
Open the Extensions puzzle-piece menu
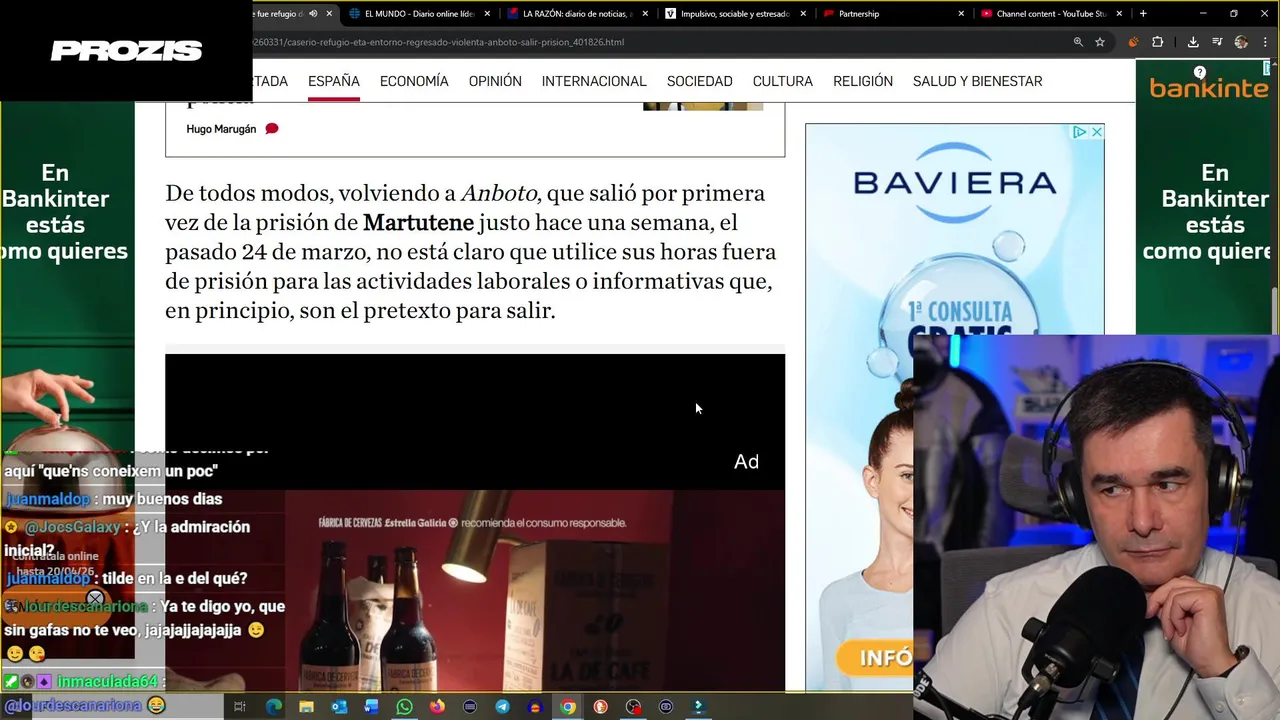(x=1158, y=42)
